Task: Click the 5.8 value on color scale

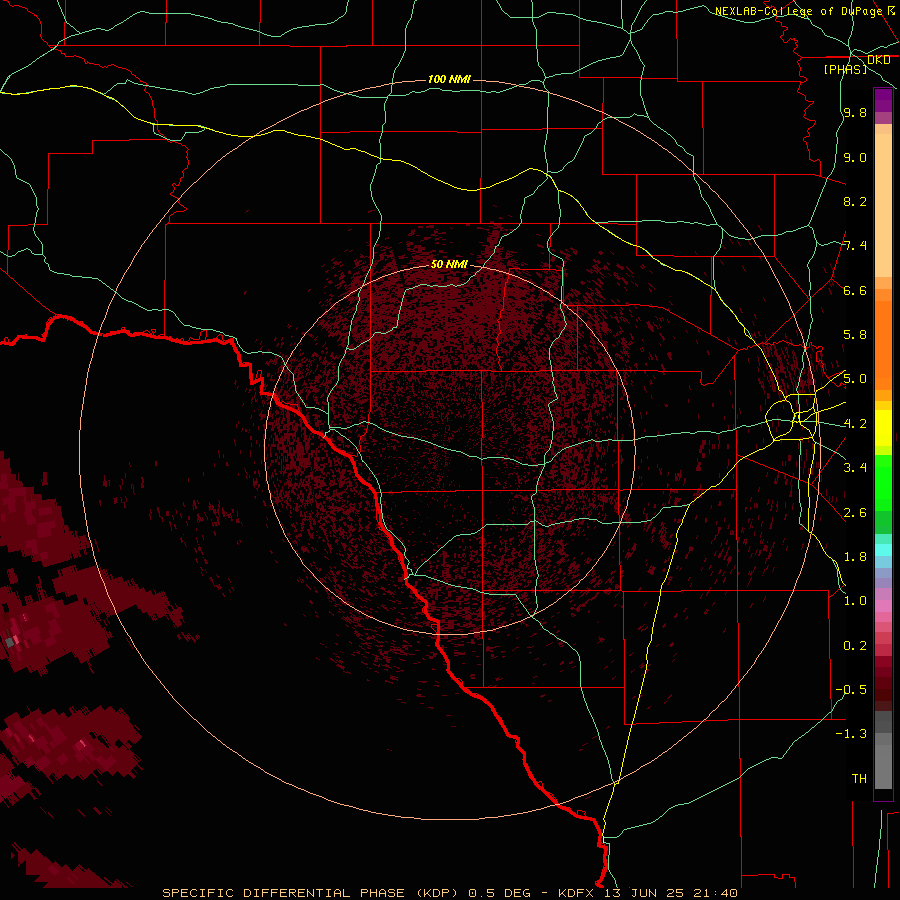Action: click(x=855, y=335)
